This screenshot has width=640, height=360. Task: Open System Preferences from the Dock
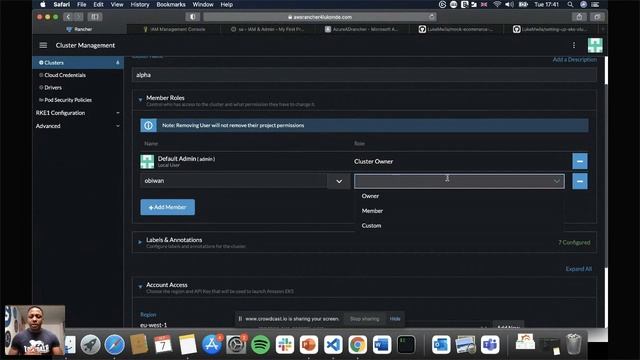pyautogui.click(x=236, y=345)
